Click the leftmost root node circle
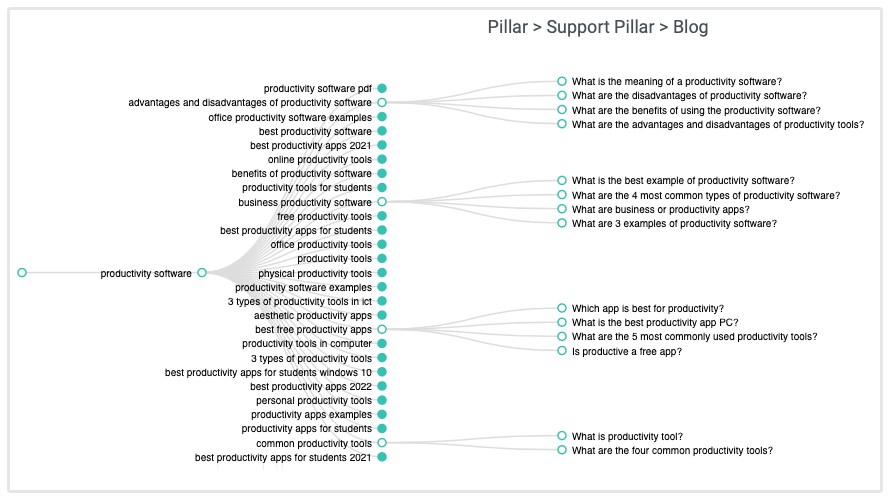 tap(22, 272)
